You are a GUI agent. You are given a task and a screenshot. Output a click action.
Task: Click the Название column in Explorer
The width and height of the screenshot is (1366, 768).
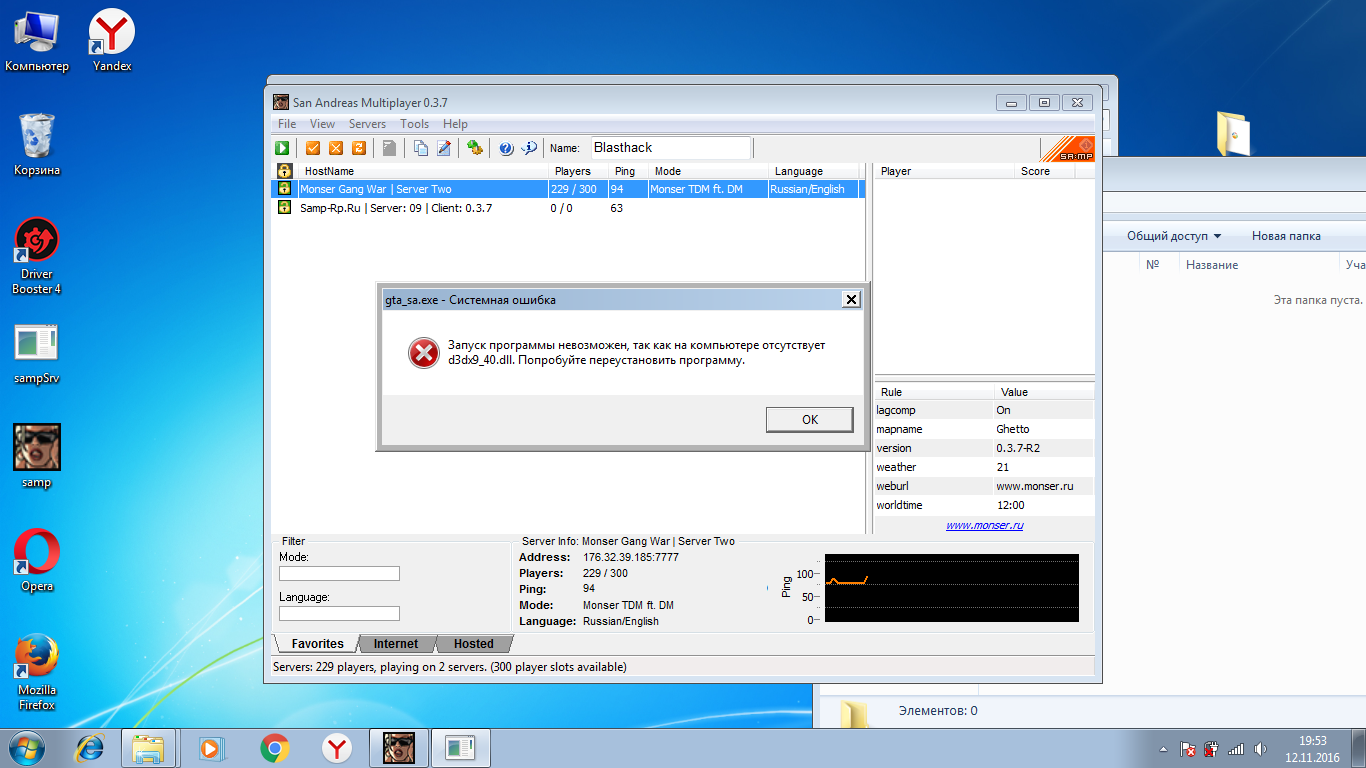pos(1212,265)
